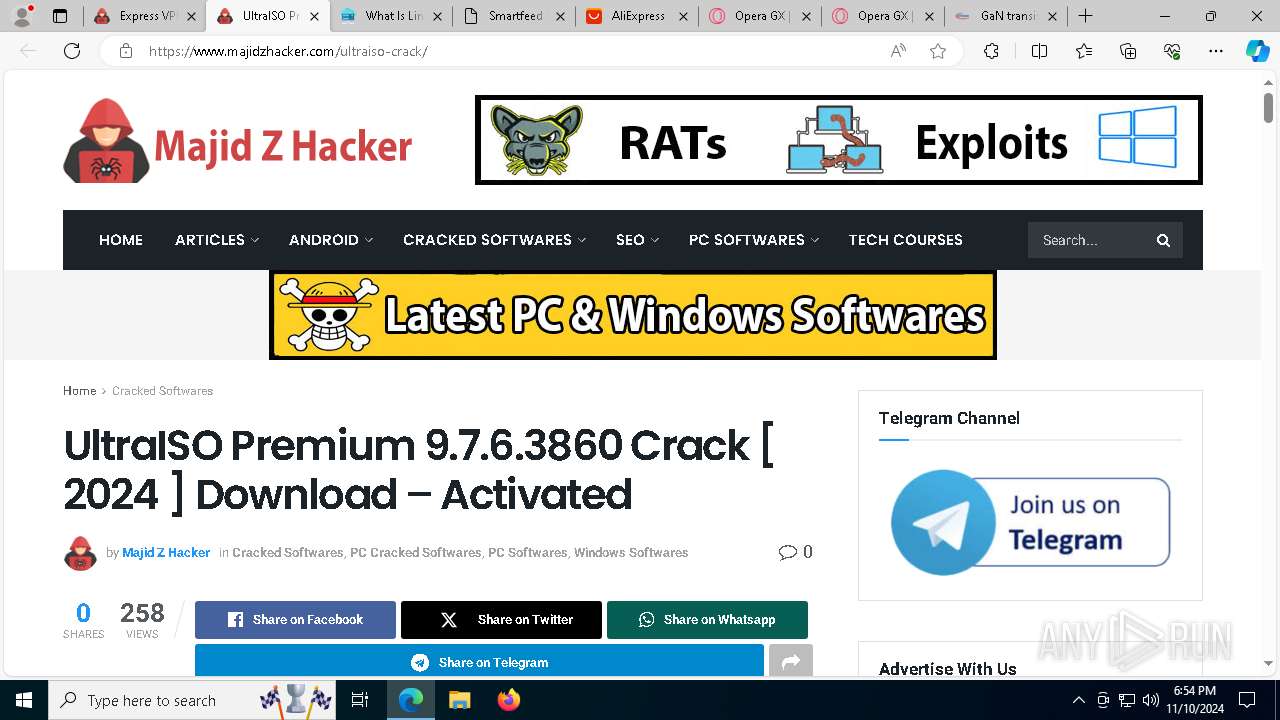The height and width of the screenshot is (720, 1280).
Task: Open the TECH COURSES menu item
Action: pyautogui.click(x=906, y=240)
